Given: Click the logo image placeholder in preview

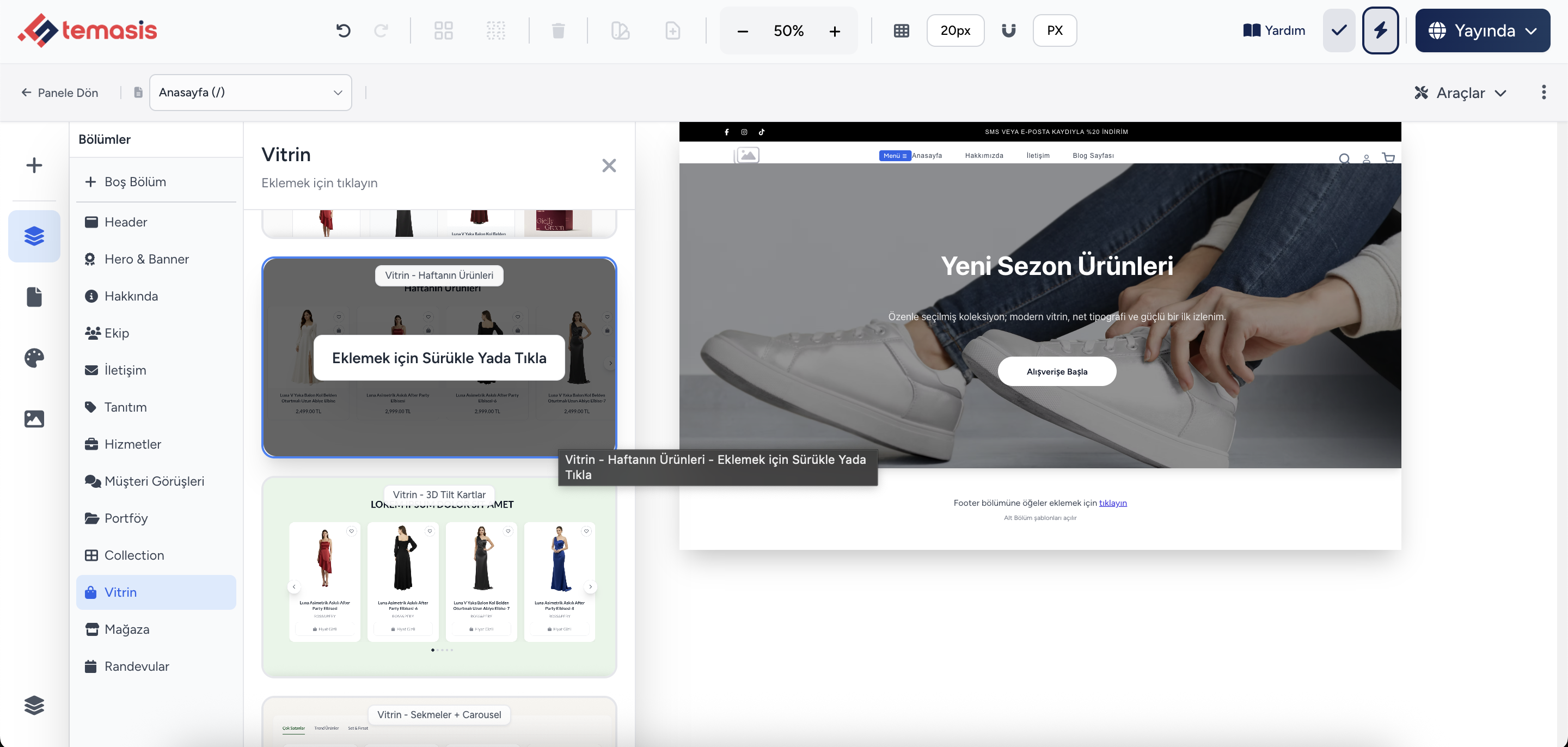Looking at the screenshot, I should click(747, 155).
